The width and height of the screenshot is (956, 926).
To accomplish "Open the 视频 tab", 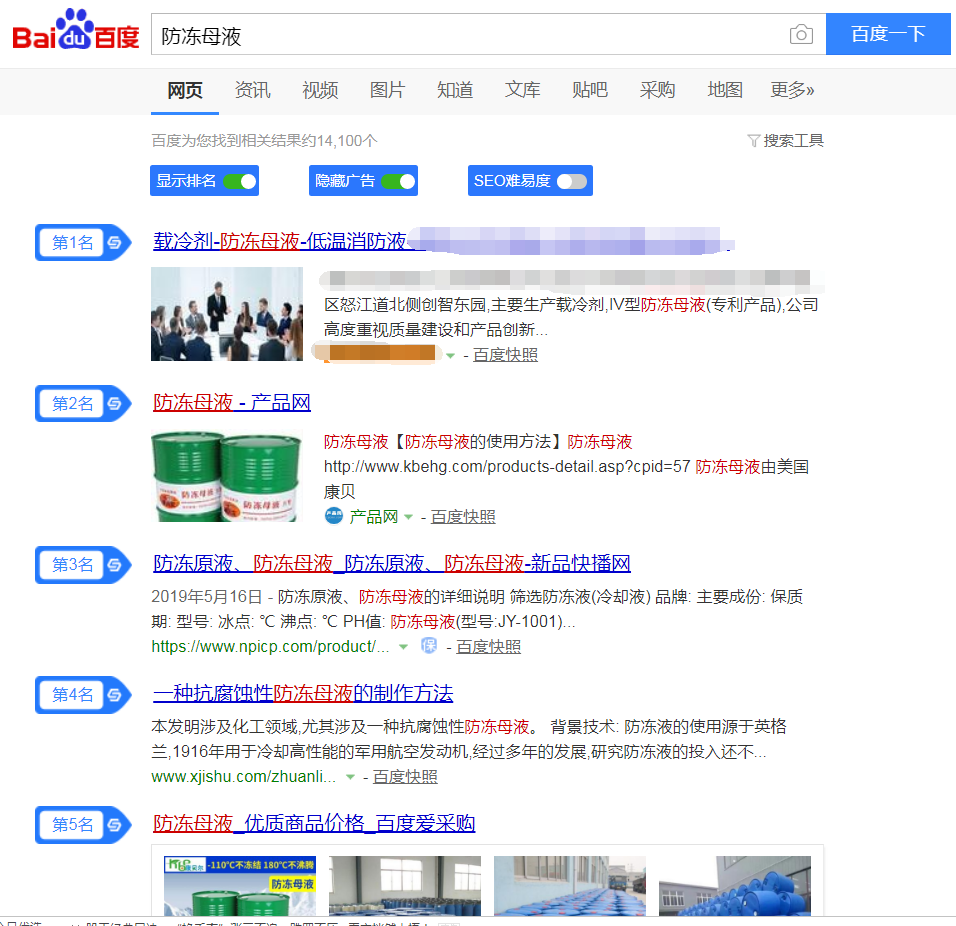I will tap(320, 90).
